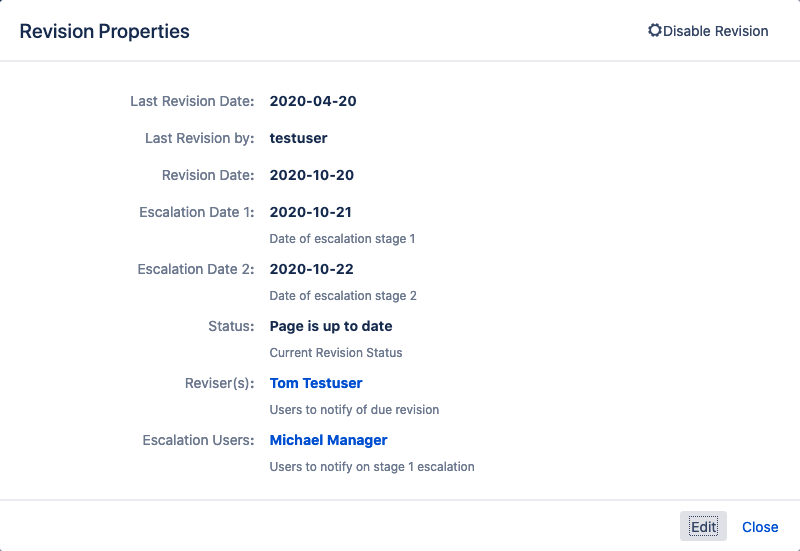The width and height of the screenshot is (800, 551).
Task: Open Tom Testuser's profile link
Action: point(316,383)
